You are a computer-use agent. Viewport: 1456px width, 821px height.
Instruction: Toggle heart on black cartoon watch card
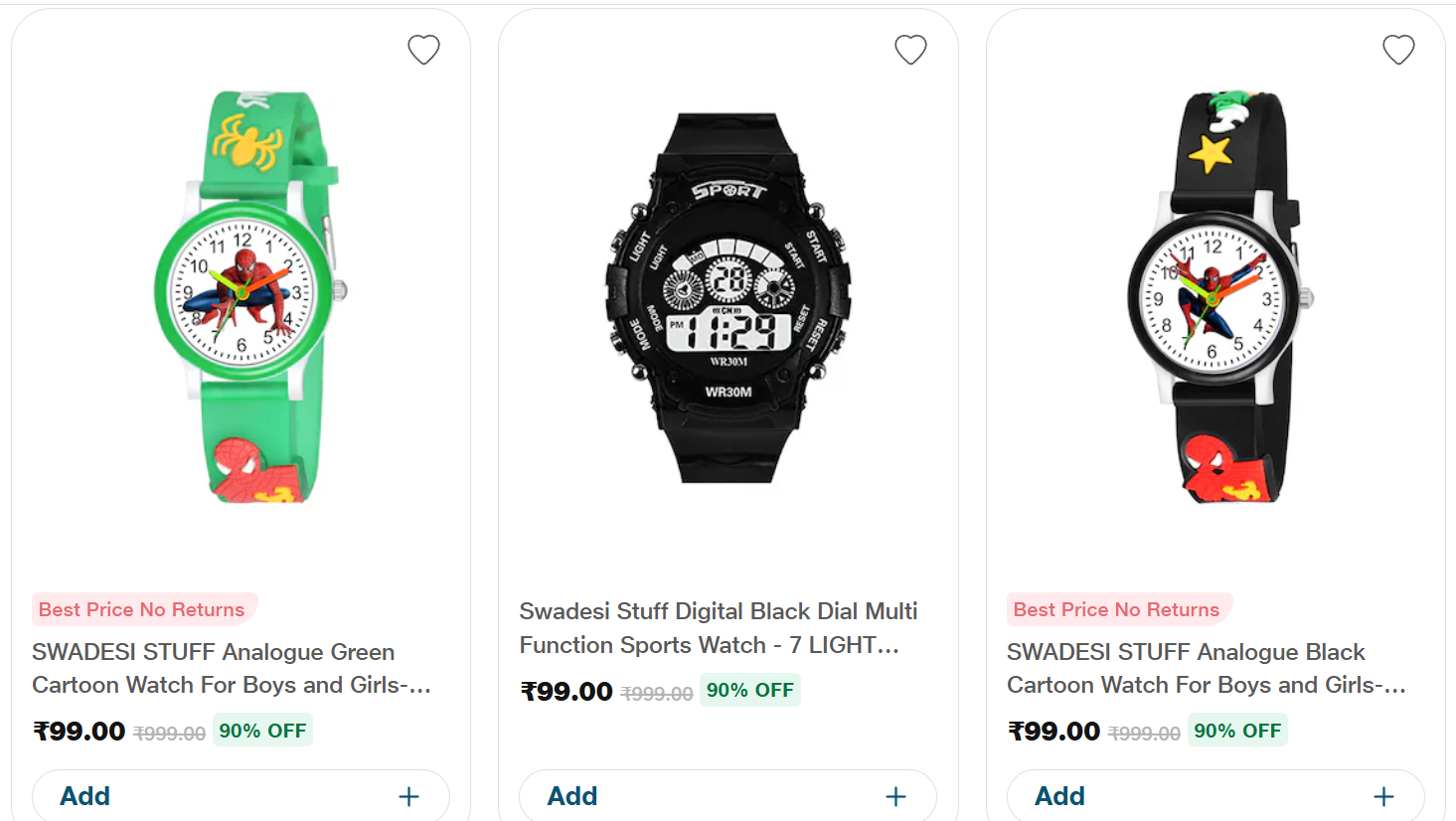pyautogui.click(x=1398, y=50)
